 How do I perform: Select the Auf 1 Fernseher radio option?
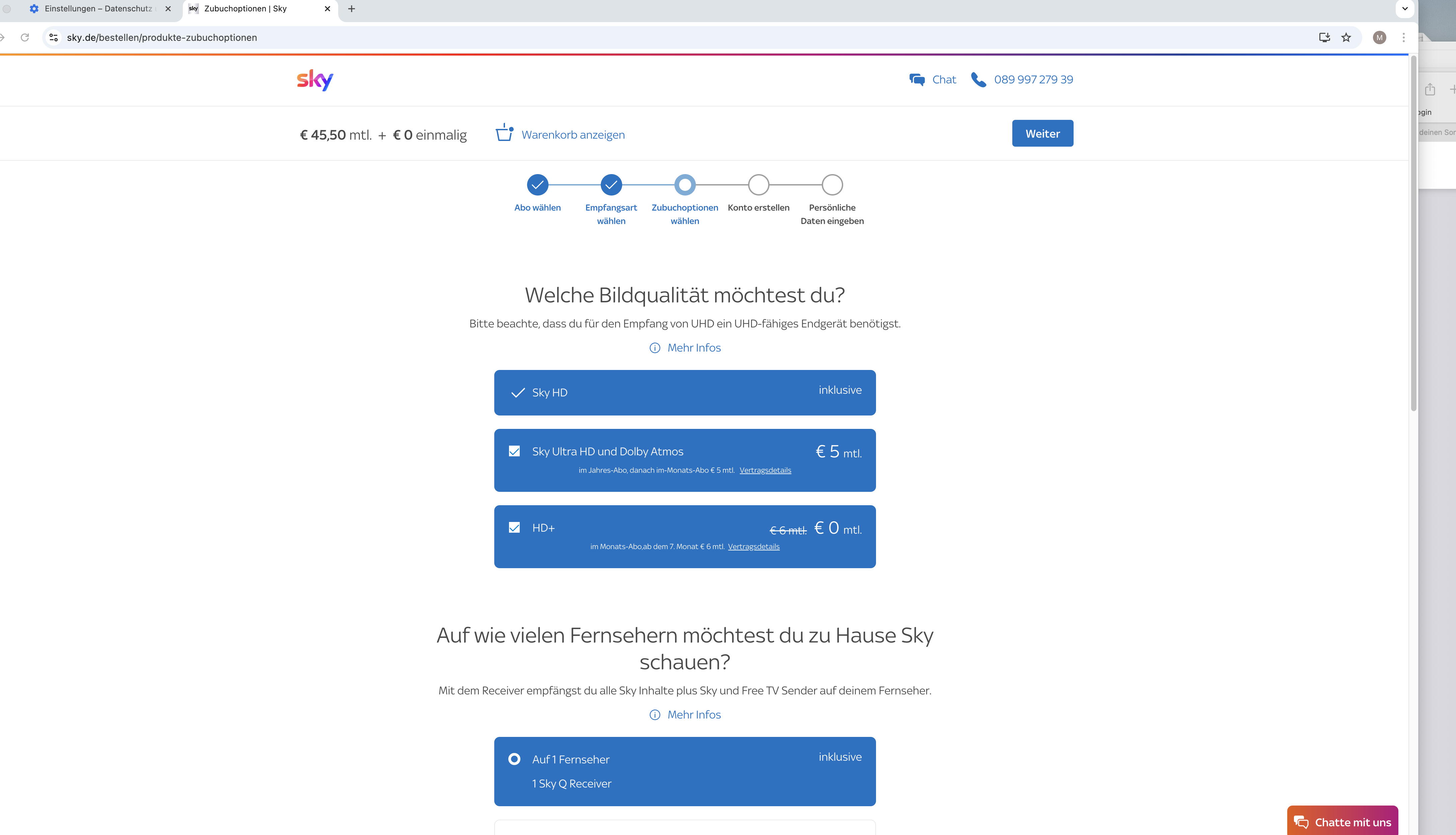(x=514, y=759)
